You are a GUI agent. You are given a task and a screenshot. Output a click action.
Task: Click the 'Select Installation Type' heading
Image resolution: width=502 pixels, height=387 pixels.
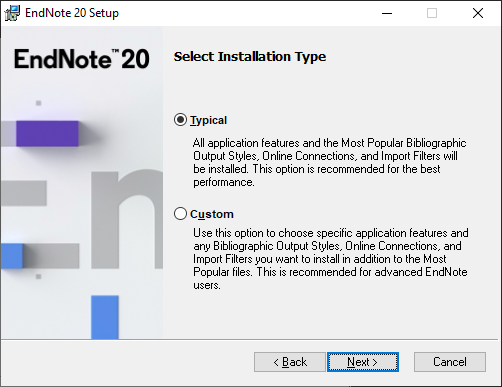pyautogui.click(x=250, y=57)
